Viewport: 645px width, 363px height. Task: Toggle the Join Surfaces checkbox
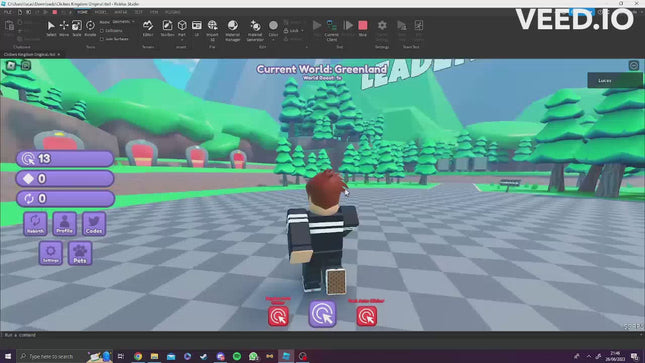point(102,39)
